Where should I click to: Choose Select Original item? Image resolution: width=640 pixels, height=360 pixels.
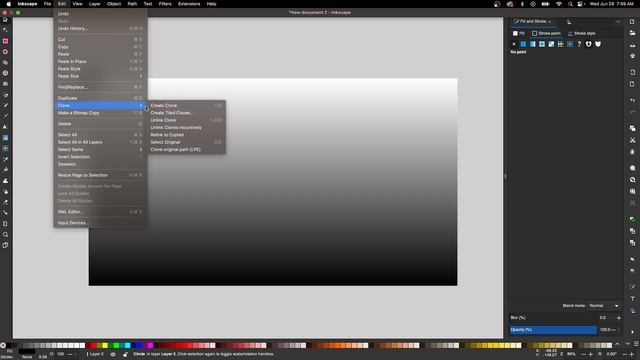click(187, 142)
